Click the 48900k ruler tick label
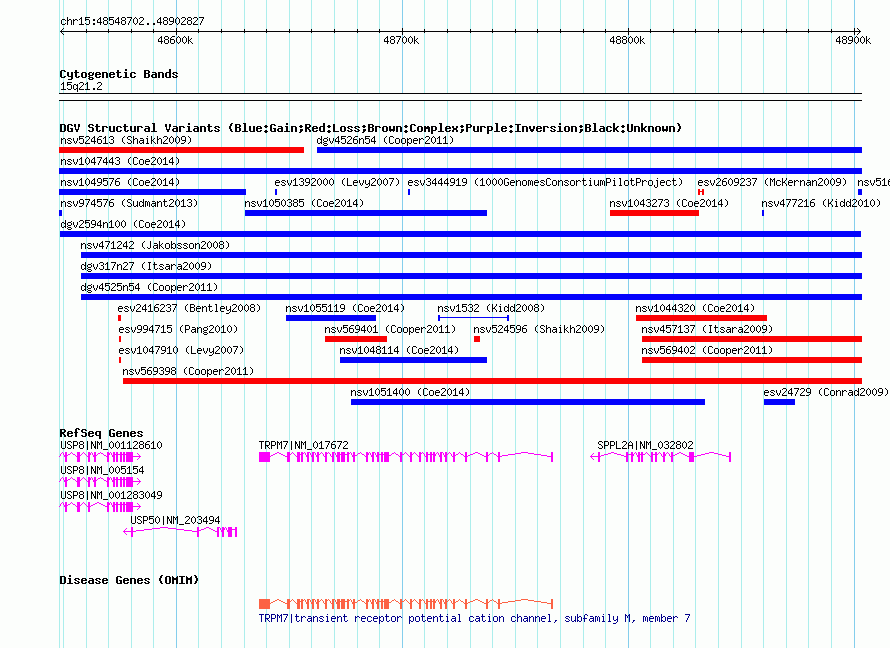 pos(853,40)
